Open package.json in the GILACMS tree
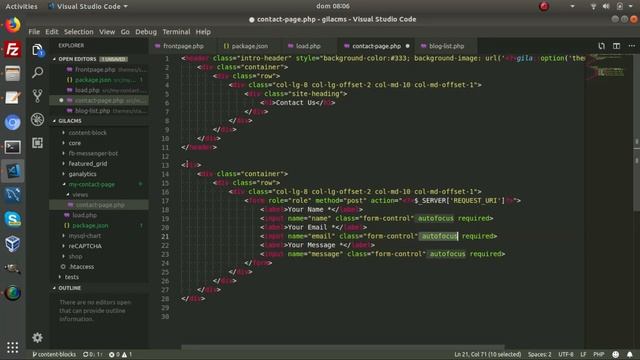Image resolution: width=640 pixels, height=360 pixels. (90, 226)
